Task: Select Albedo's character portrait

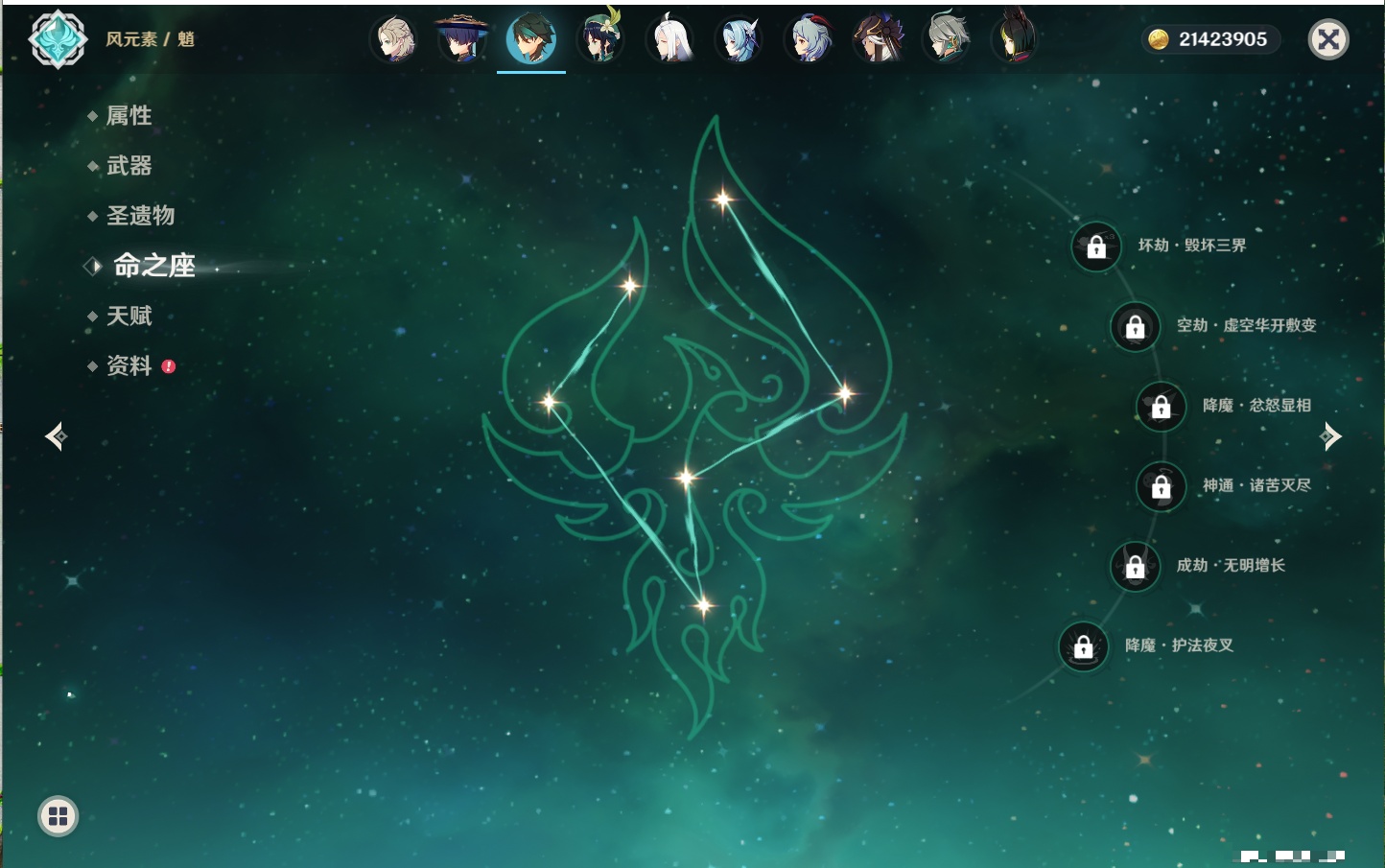Action: 393,39
